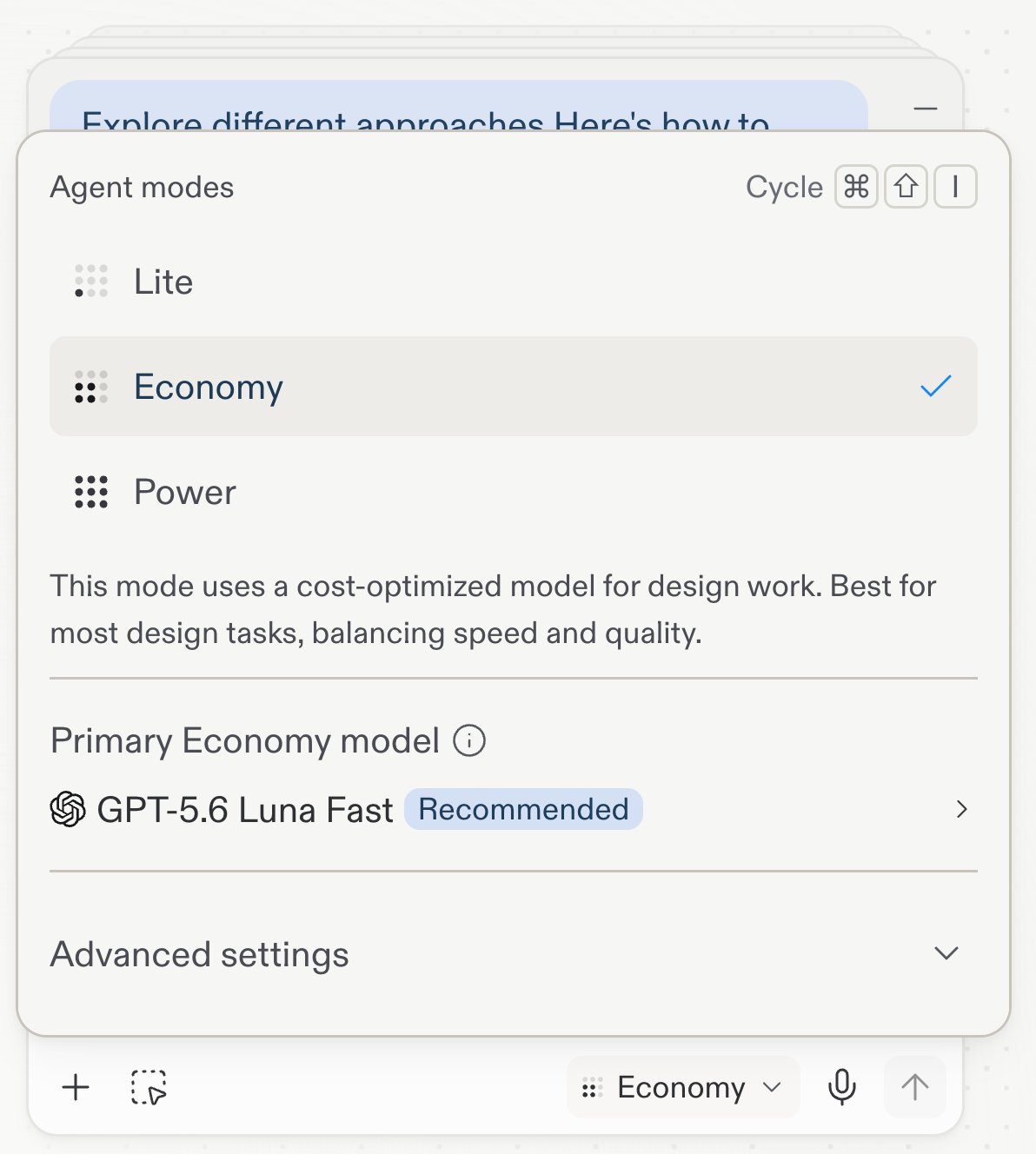Open the Economy mode dropdown in input bar
1036x1154 pixels.
(x=683, y=1087)
